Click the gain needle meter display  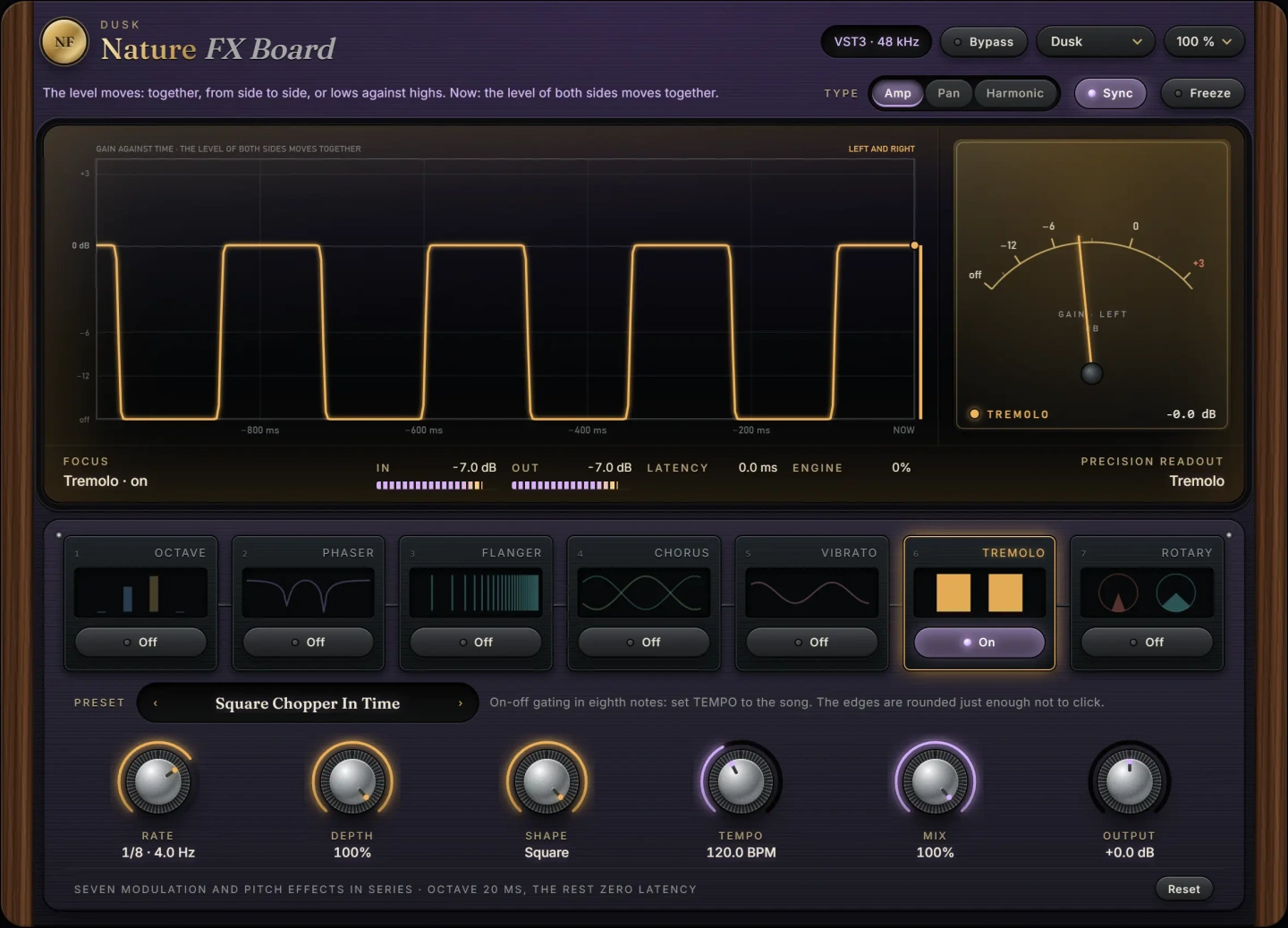[x=1092, y=284]
